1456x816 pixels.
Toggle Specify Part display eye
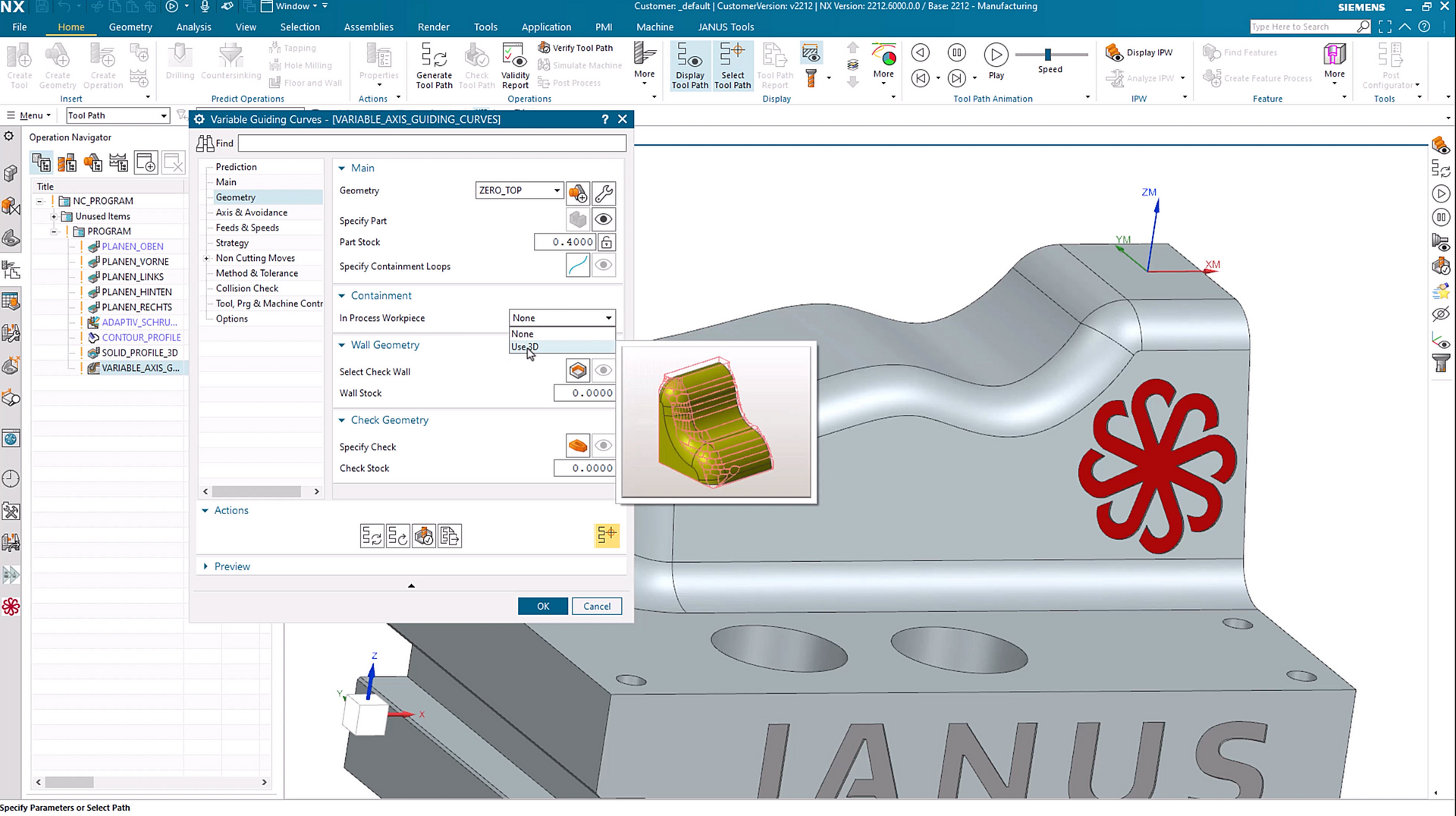click(x=604, y=219)
